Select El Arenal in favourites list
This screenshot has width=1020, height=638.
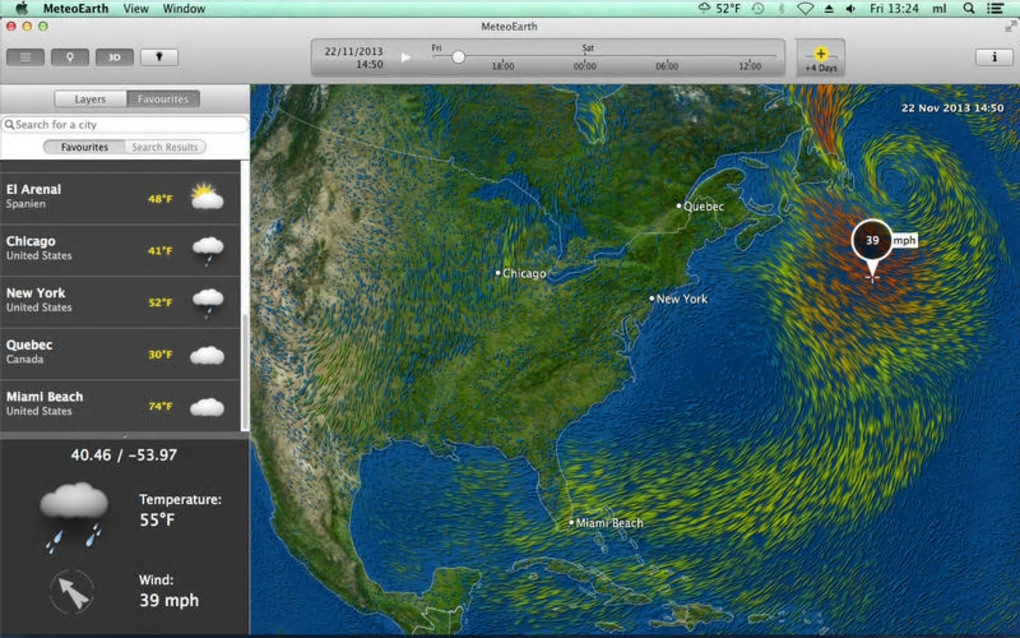tap(120, 198)
